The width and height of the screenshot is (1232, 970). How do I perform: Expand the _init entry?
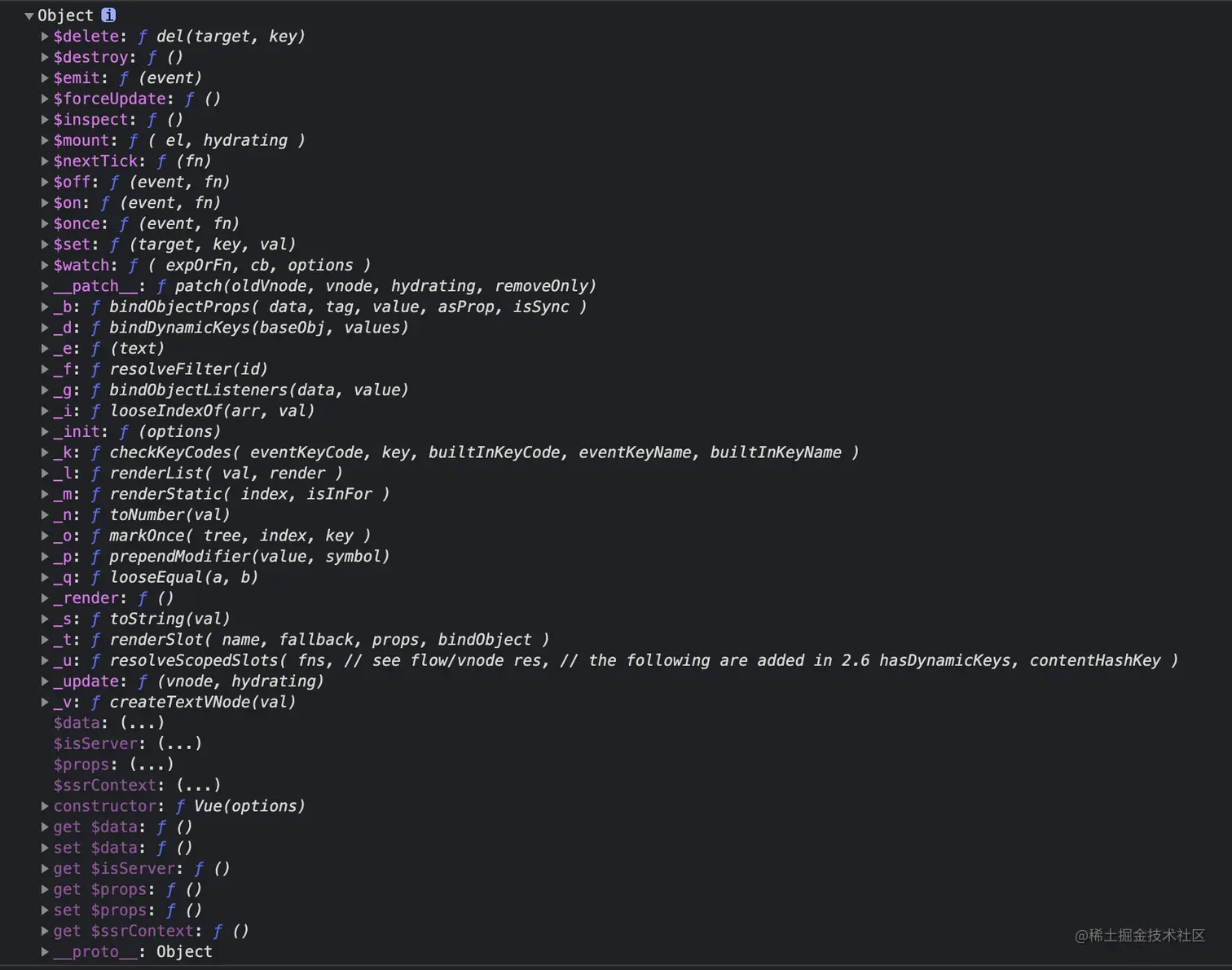click(45, 431)
